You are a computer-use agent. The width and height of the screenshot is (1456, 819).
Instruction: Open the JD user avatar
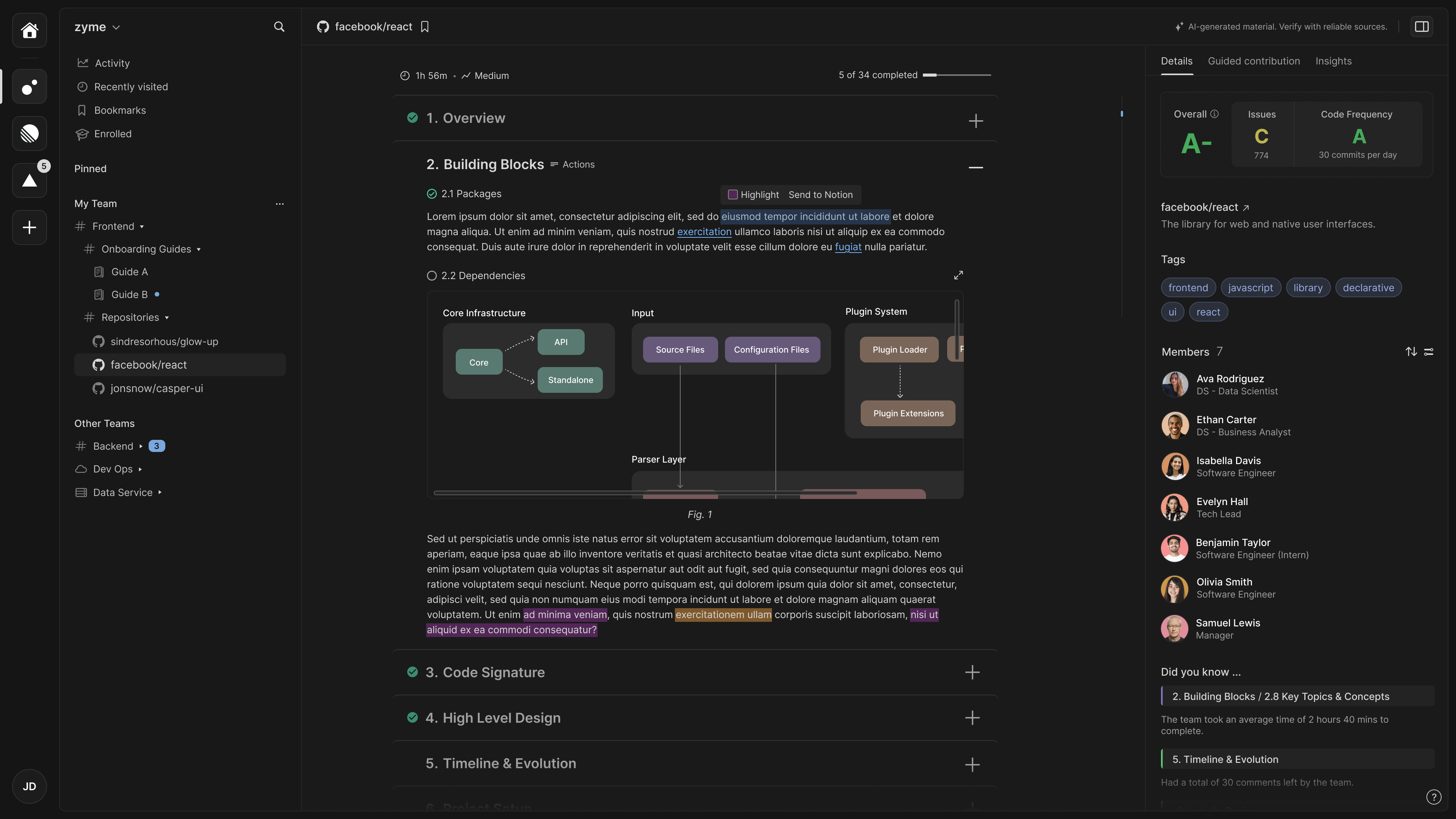click(x=30, y=786)
